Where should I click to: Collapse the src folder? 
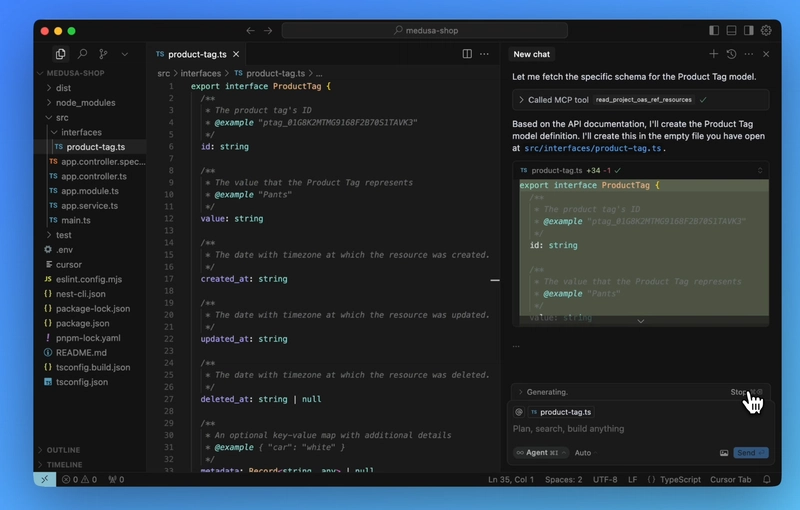point(62,117)
